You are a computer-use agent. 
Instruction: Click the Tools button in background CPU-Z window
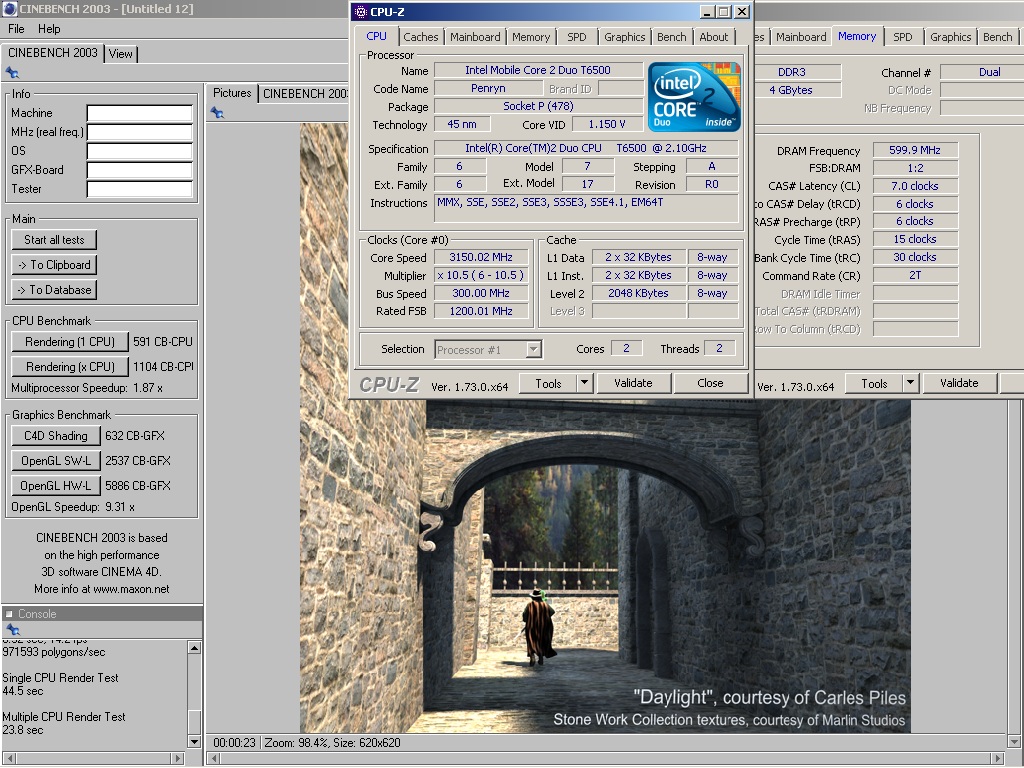(874, 383)
